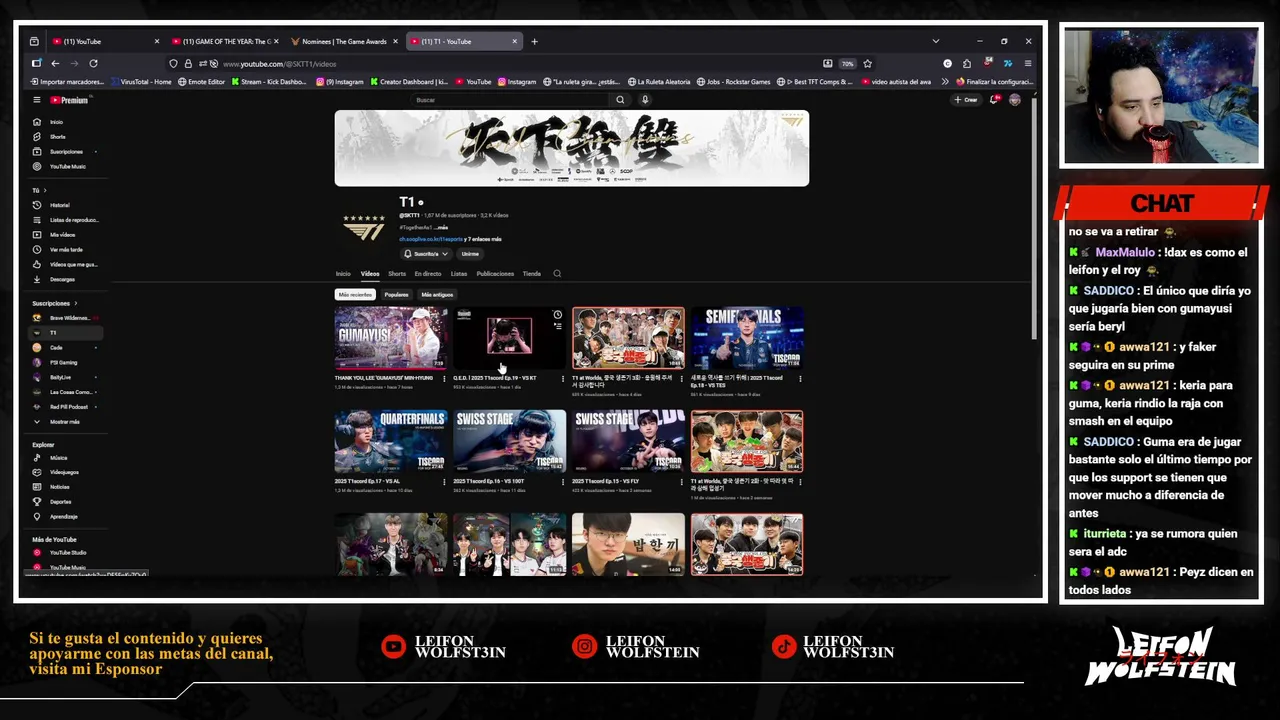Viewport: 1280px width, 720px height.
Task: Open Videojuegos under Explorar
Action: [64, 472]
